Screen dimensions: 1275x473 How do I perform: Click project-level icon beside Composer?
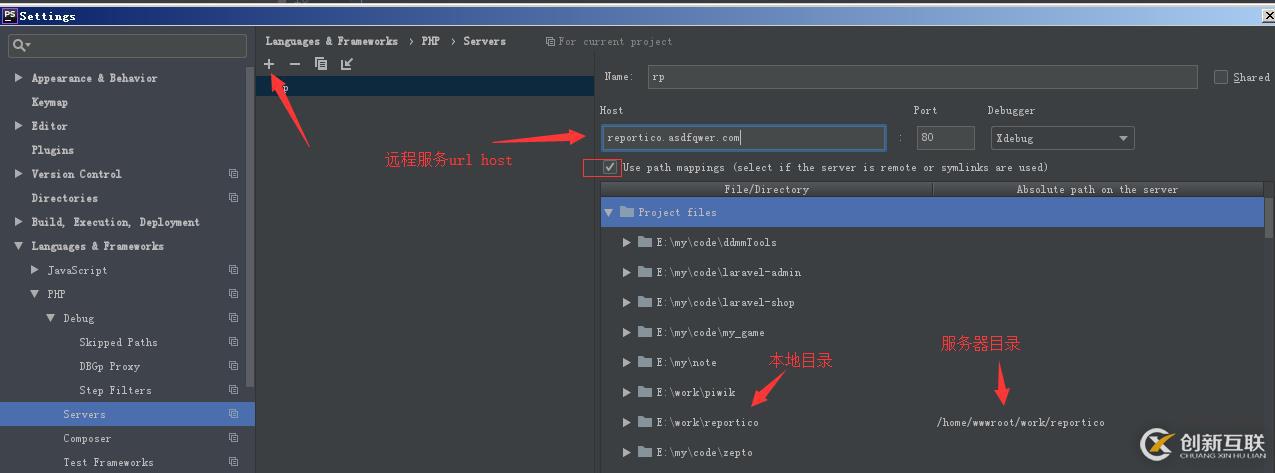[233, 438]
